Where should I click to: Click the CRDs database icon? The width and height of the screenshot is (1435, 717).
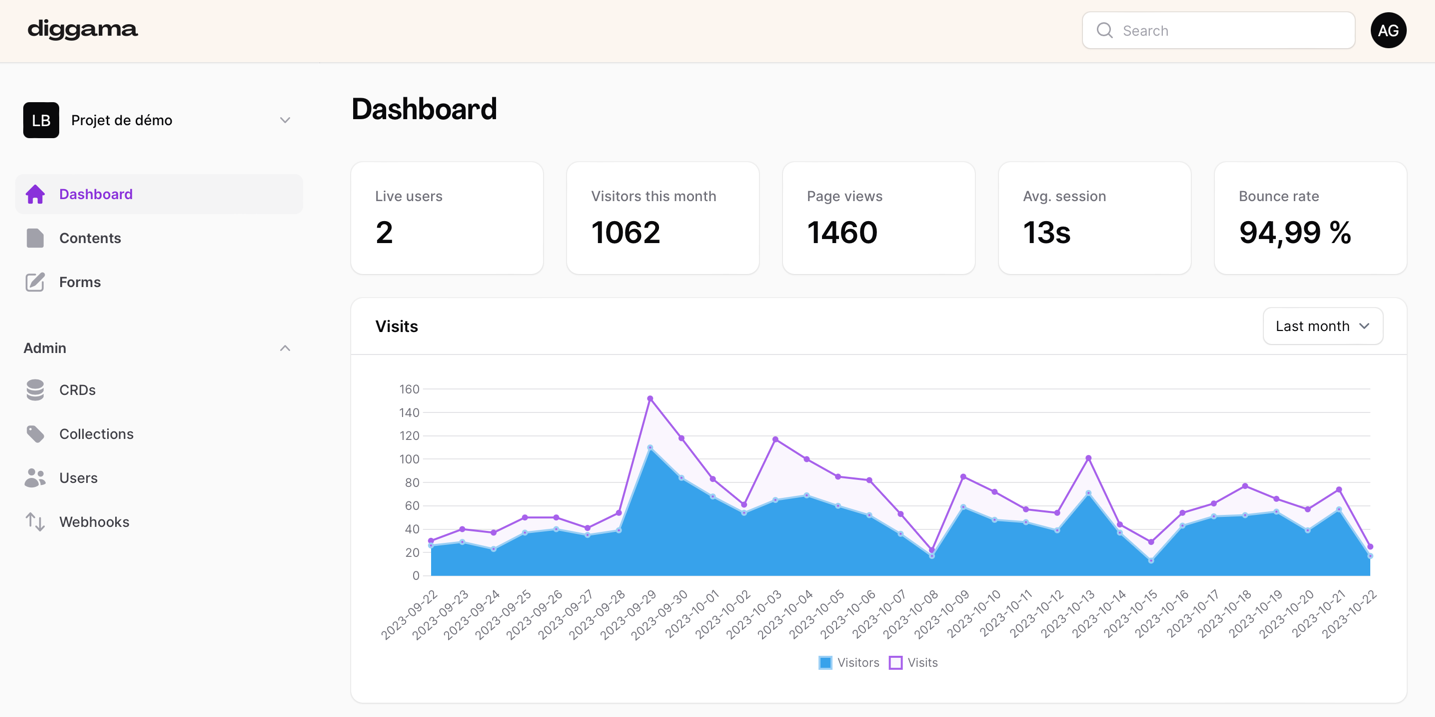coord(35,390)
